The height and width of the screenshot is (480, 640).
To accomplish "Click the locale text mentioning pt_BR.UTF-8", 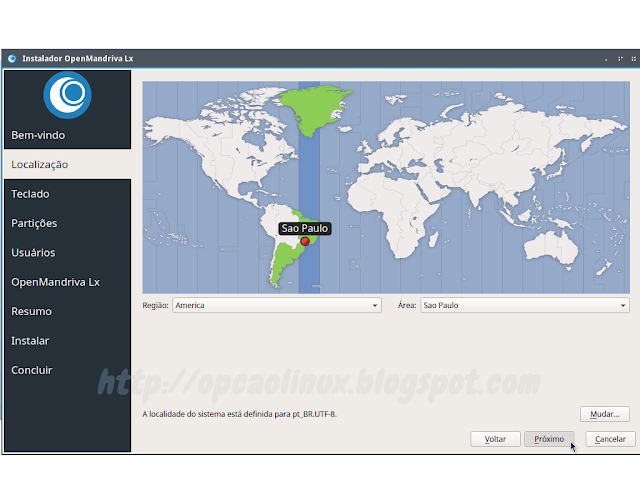I will pos(240,414).
